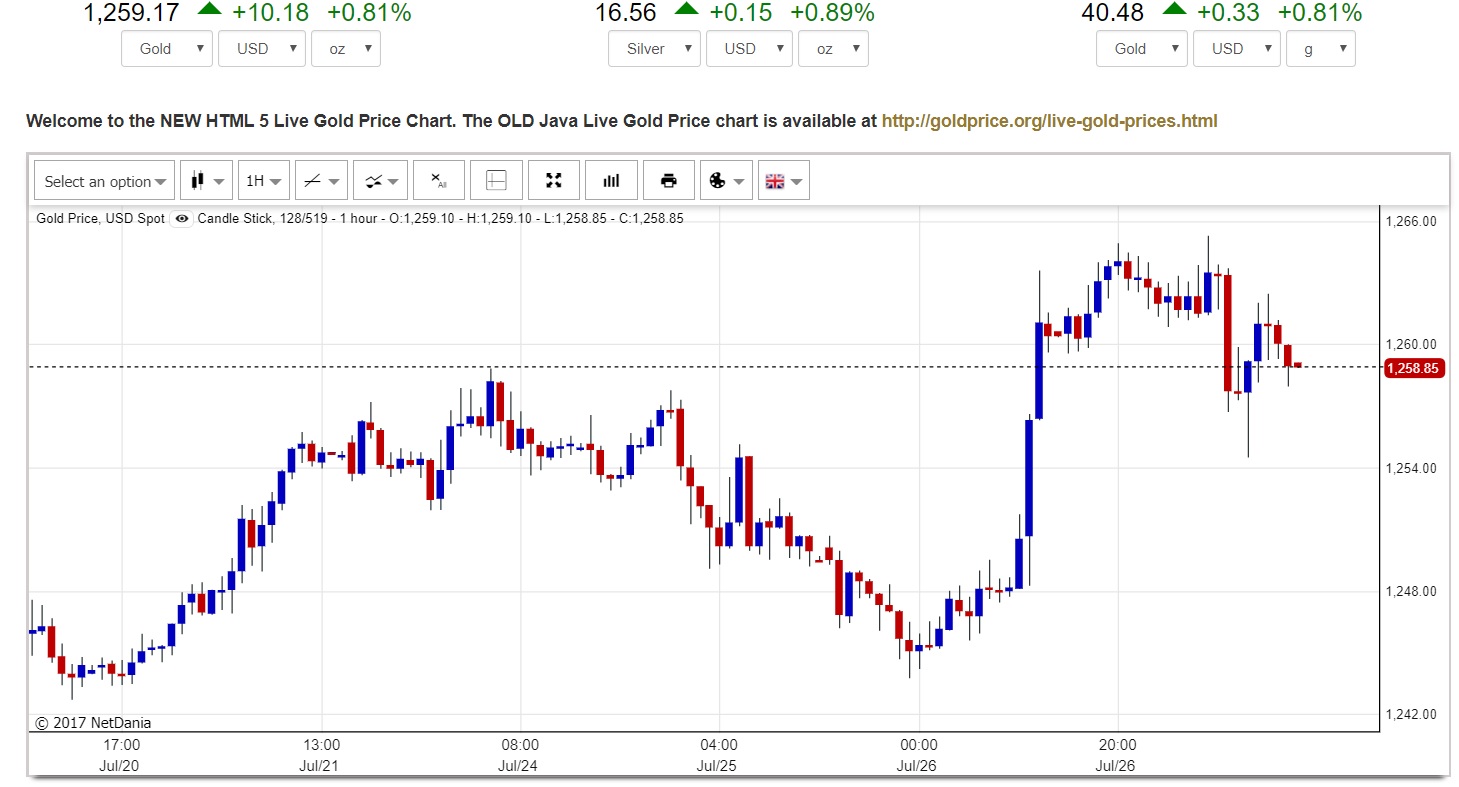The image size is (1459, 787).
Task: Click the '© 2017 NetDania' copyright text
Action: (93, 722)
